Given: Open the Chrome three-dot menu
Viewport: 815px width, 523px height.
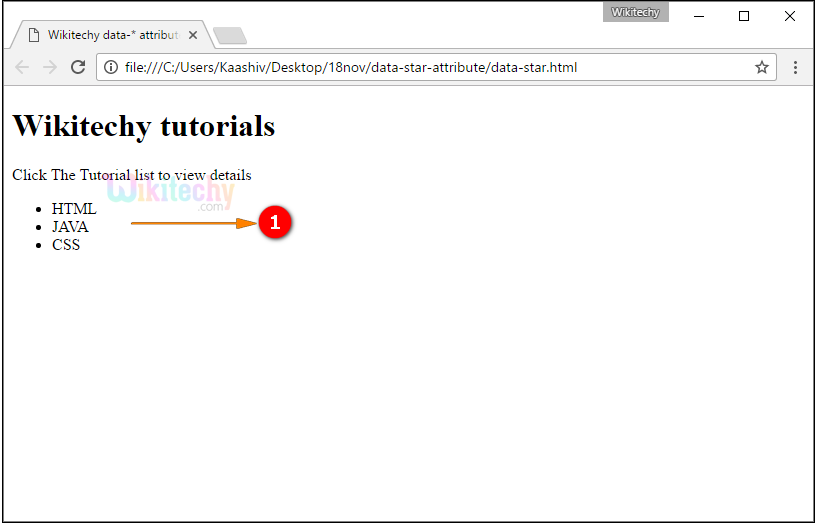Looking at the screenshot, I should coord(795,67).
